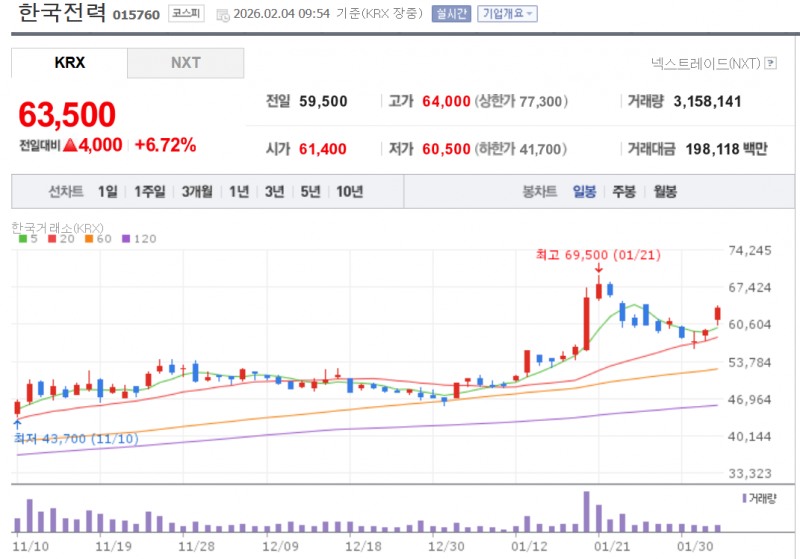Click the current price 63,500
800x559 pixels.
coord(67,114)
